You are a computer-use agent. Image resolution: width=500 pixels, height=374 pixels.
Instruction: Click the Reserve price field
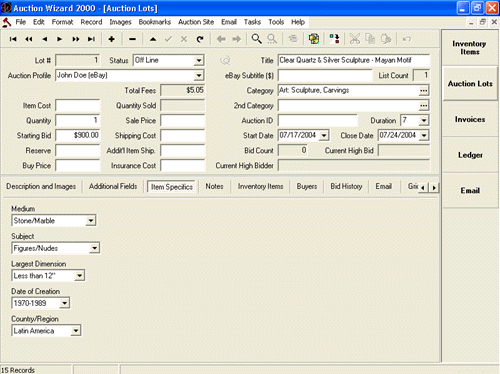(x=78, y=151)
